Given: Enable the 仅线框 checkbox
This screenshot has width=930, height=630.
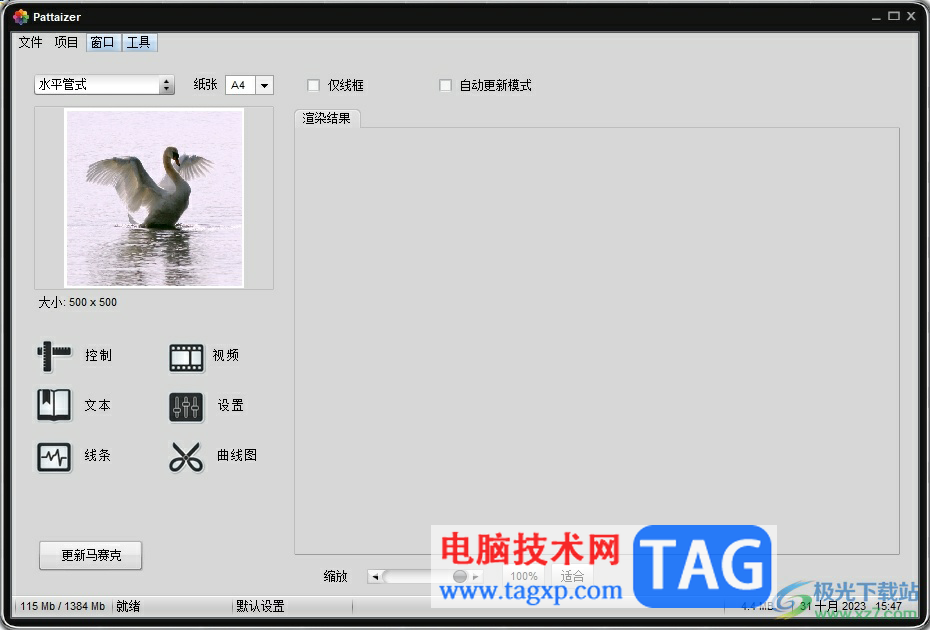Looking at the screenshot, I should pos(313,85).
